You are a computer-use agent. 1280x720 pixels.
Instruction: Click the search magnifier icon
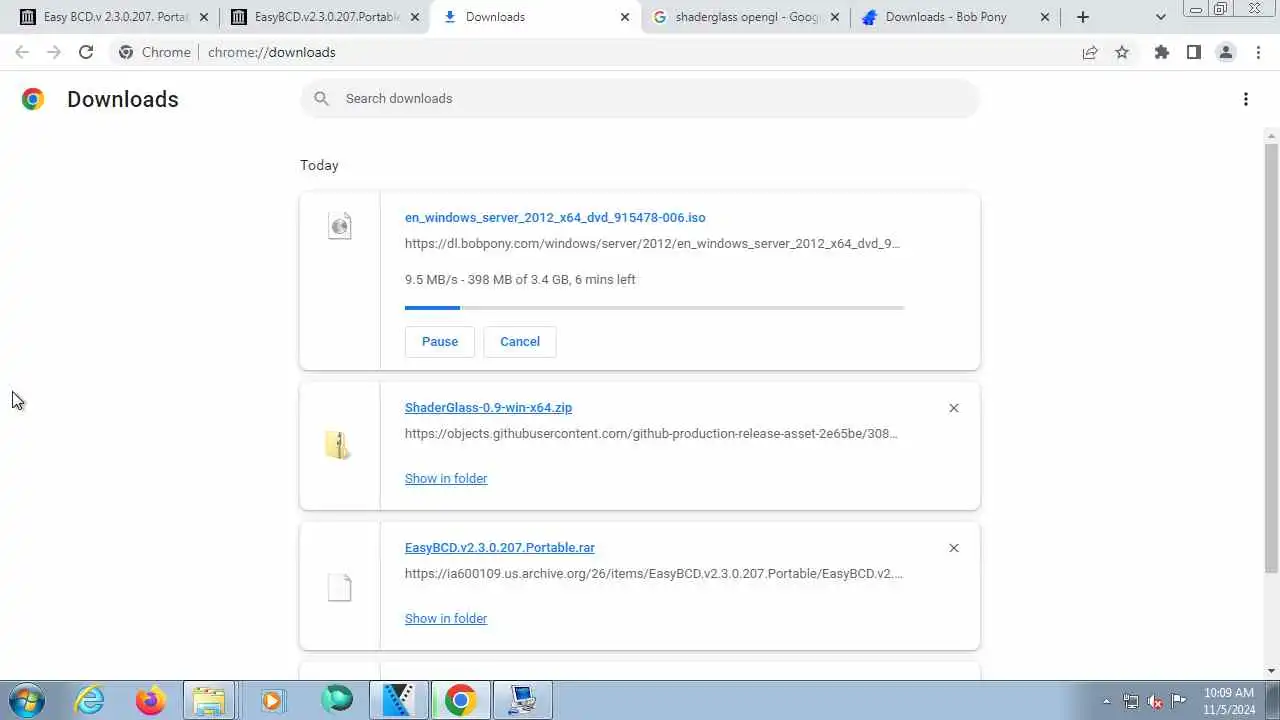point(321,98)
